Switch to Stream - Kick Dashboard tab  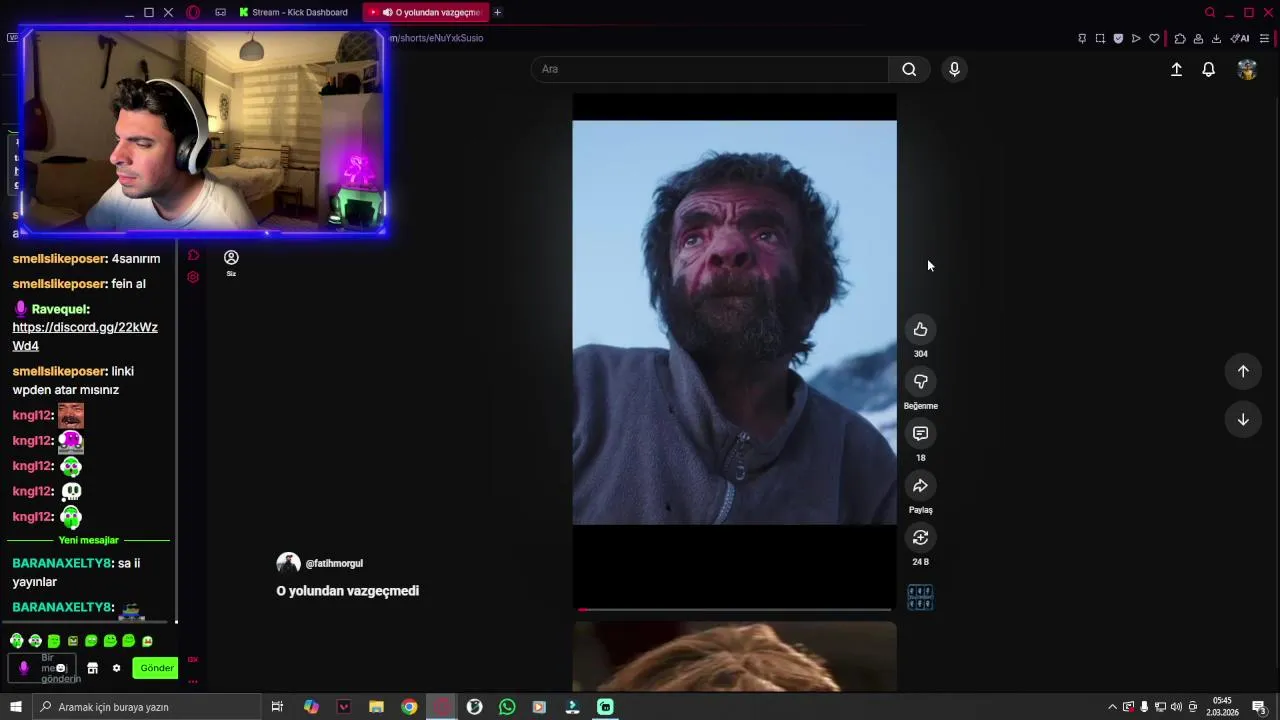pyautogui.click(x=294, y=12)
